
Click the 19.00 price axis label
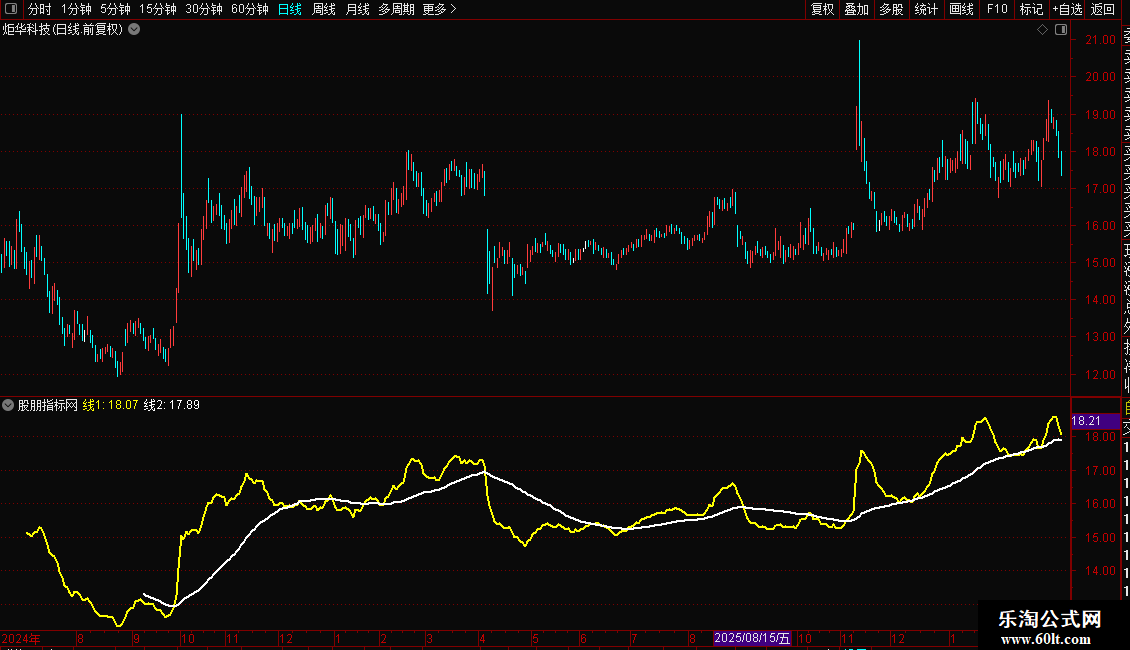[x=1100, y=115]
